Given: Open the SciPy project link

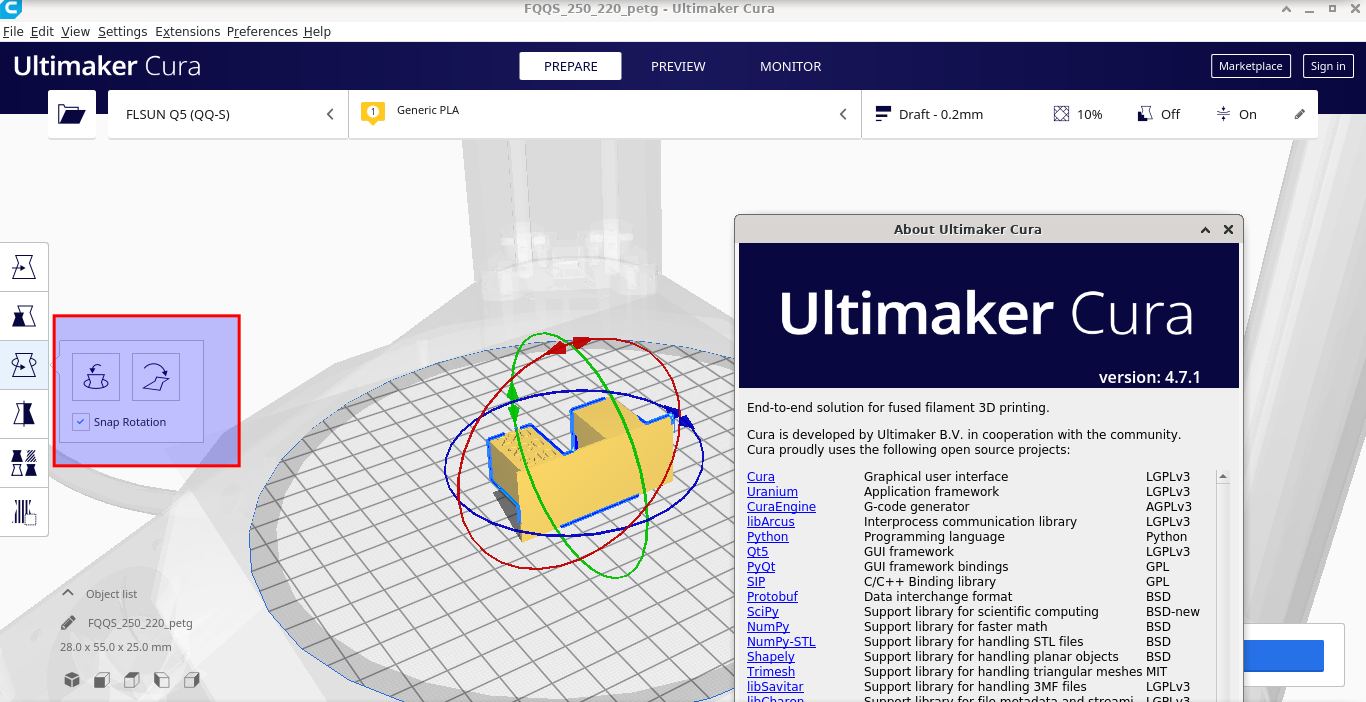Looking at the screenshot, I should [763, 612].
